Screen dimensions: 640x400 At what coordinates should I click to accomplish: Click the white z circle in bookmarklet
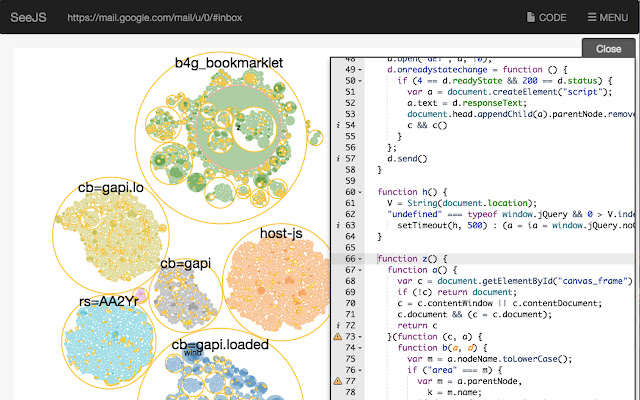253,130
